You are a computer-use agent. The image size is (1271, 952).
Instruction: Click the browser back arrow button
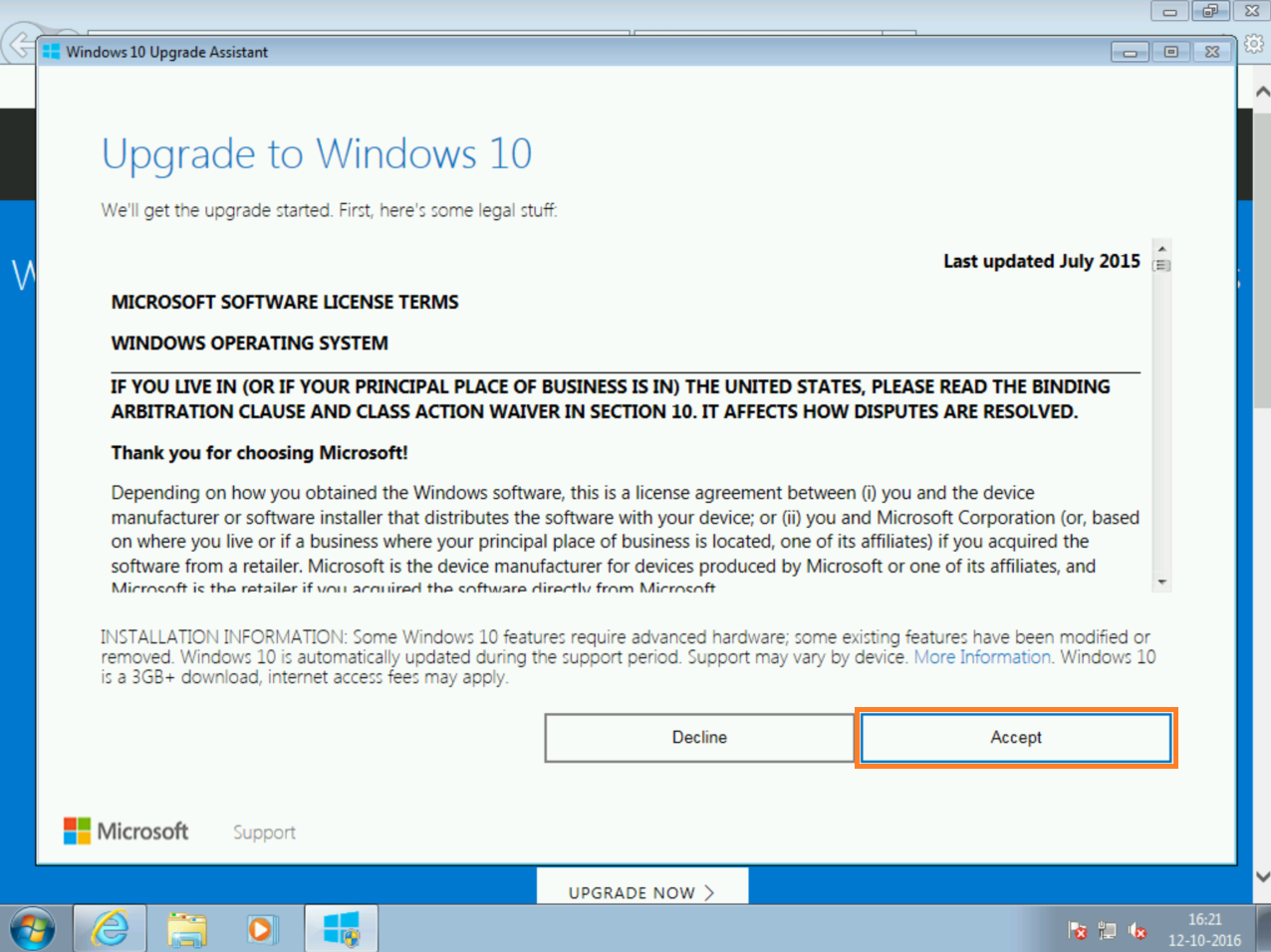[19, 45]
